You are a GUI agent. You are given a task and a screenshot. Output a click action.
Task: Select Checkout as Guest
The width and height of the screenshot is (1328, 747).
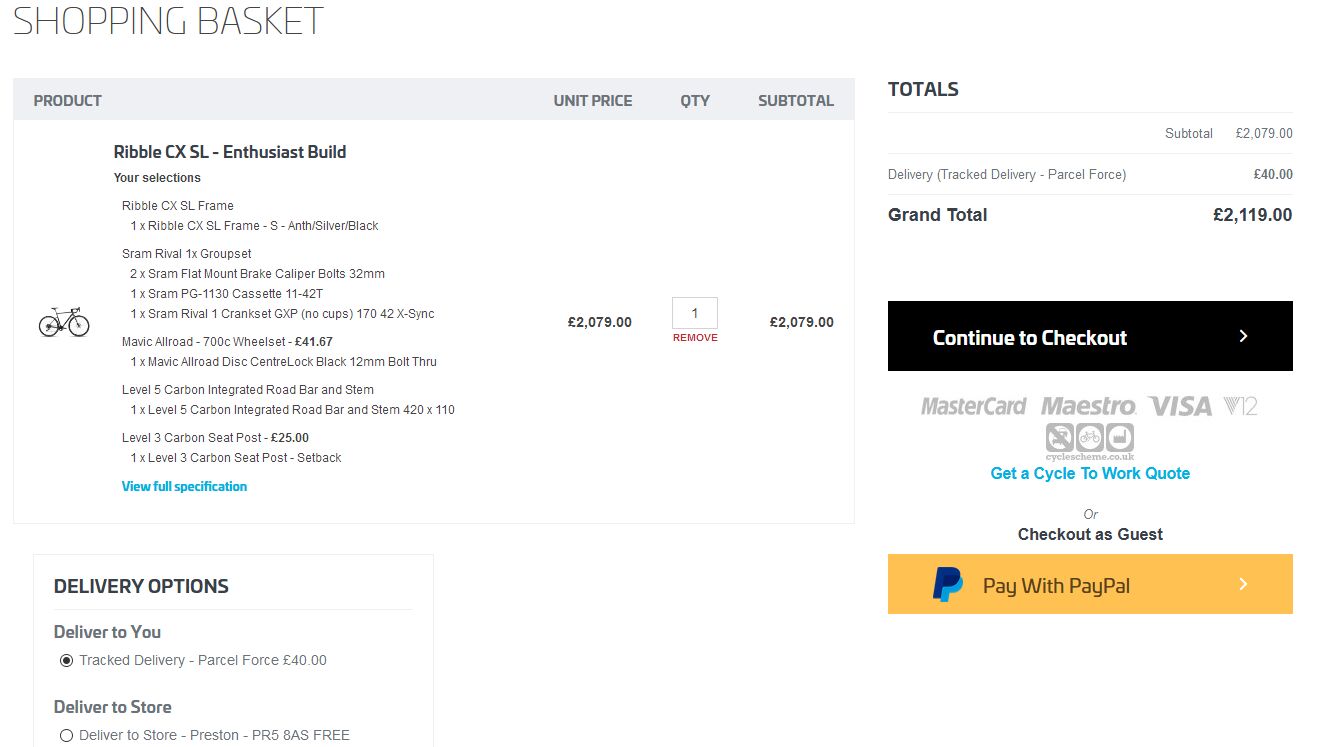pos(1090,534)
